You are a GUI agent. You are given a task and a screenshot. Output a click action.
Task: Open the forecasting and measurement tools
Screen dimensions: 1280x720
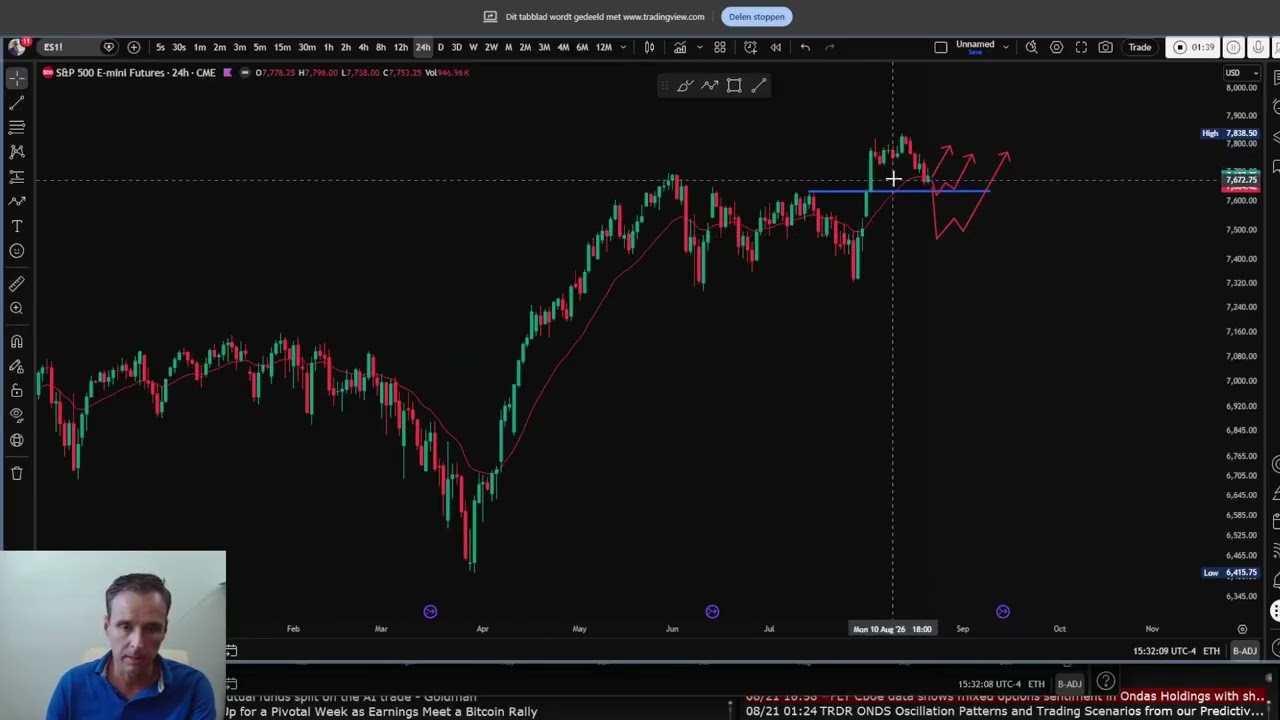[x=17, y=177]
